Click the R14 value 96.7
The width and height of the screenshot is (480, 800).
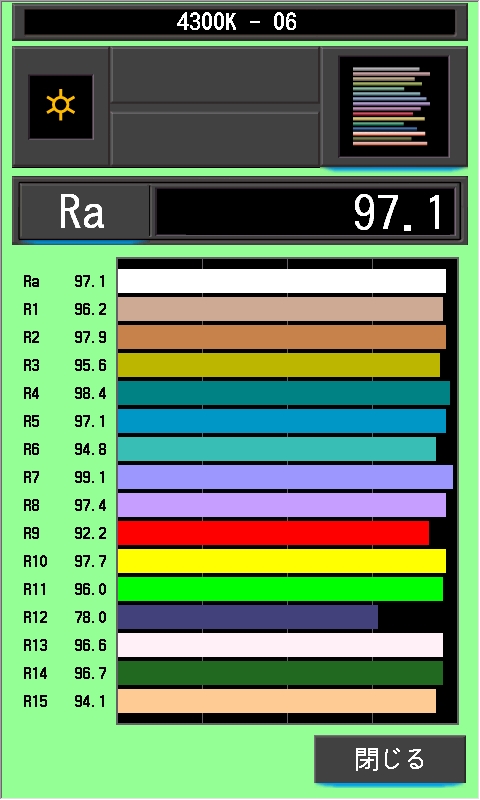tap(90, 673)
